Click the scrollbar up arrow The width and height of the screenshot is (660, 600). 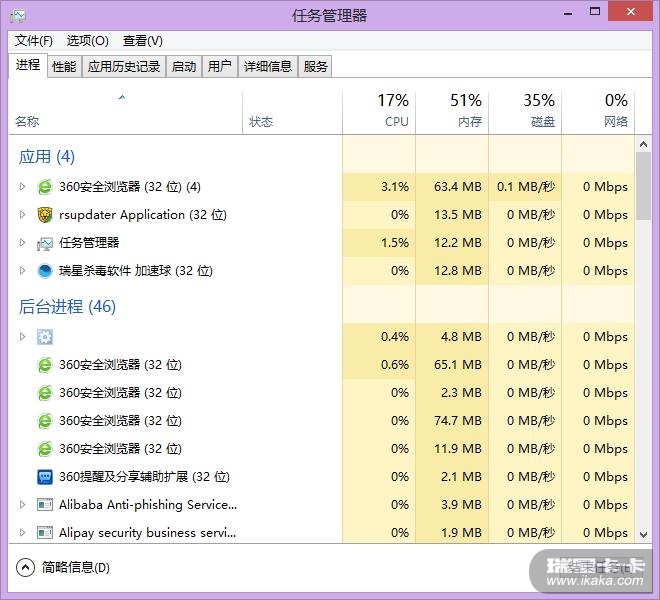pyautogui.click(x=643, y=144)
